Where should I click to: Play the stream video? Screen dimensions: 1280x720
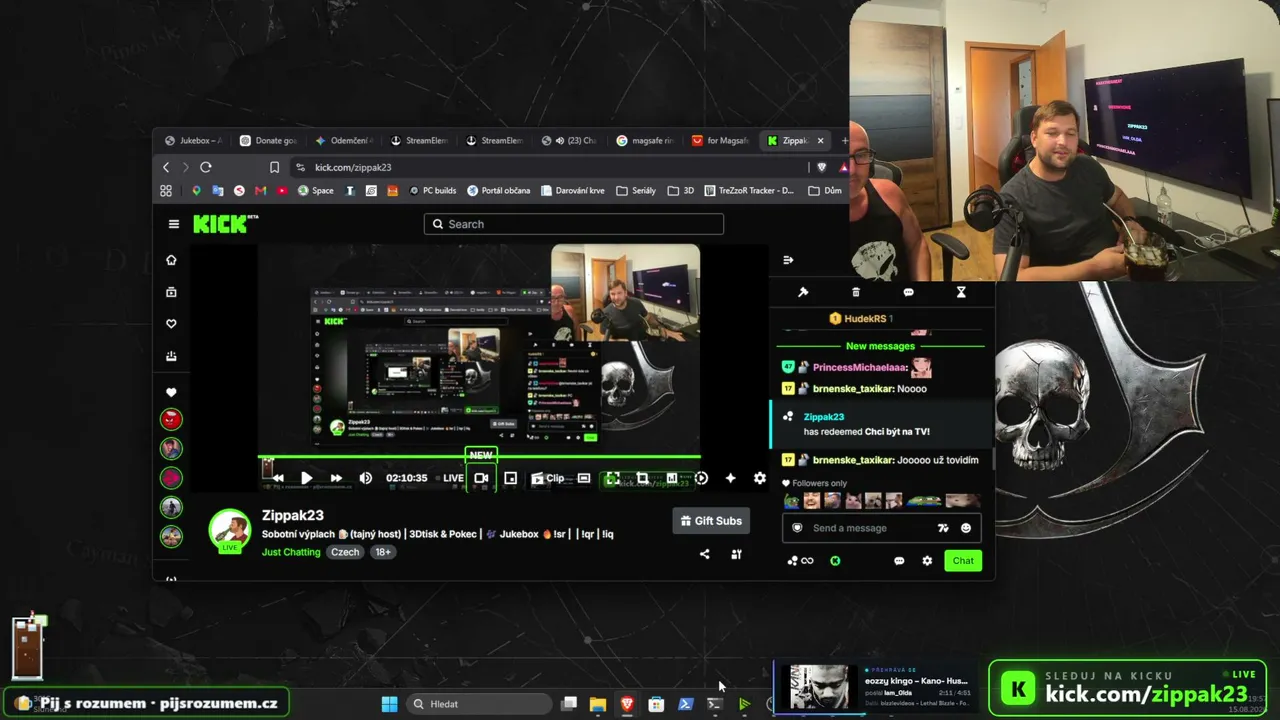(306, 478)
